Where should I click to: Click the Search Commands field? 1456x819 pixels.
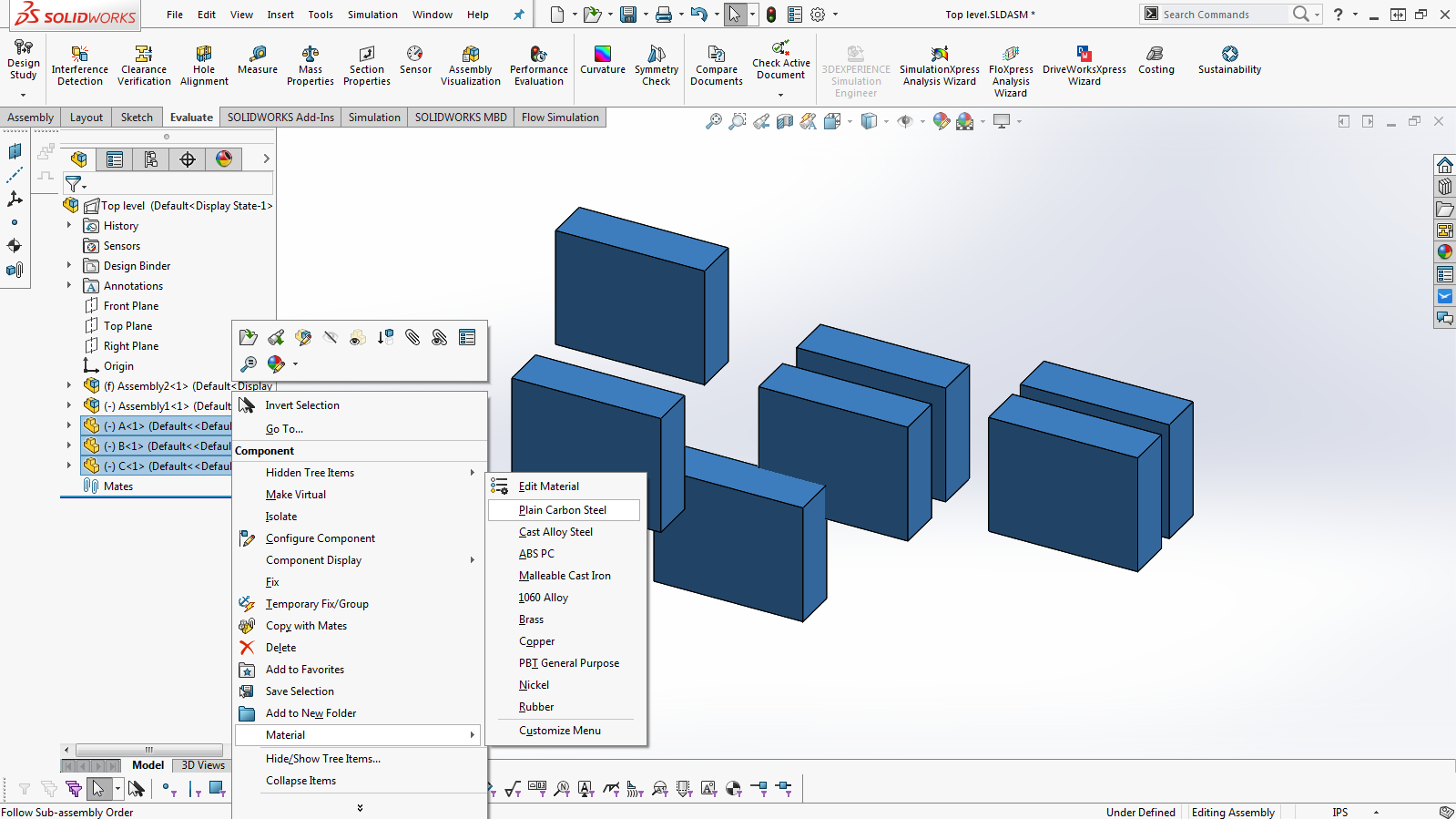1223,15
